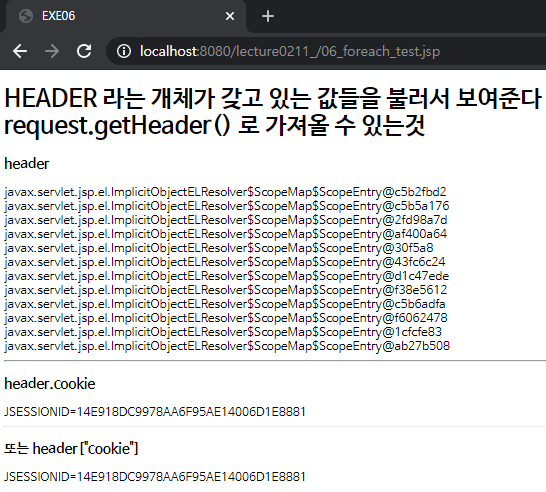
Task: Click the JSESSIONID value under header["cookie"]
Action: coord(155,477)
